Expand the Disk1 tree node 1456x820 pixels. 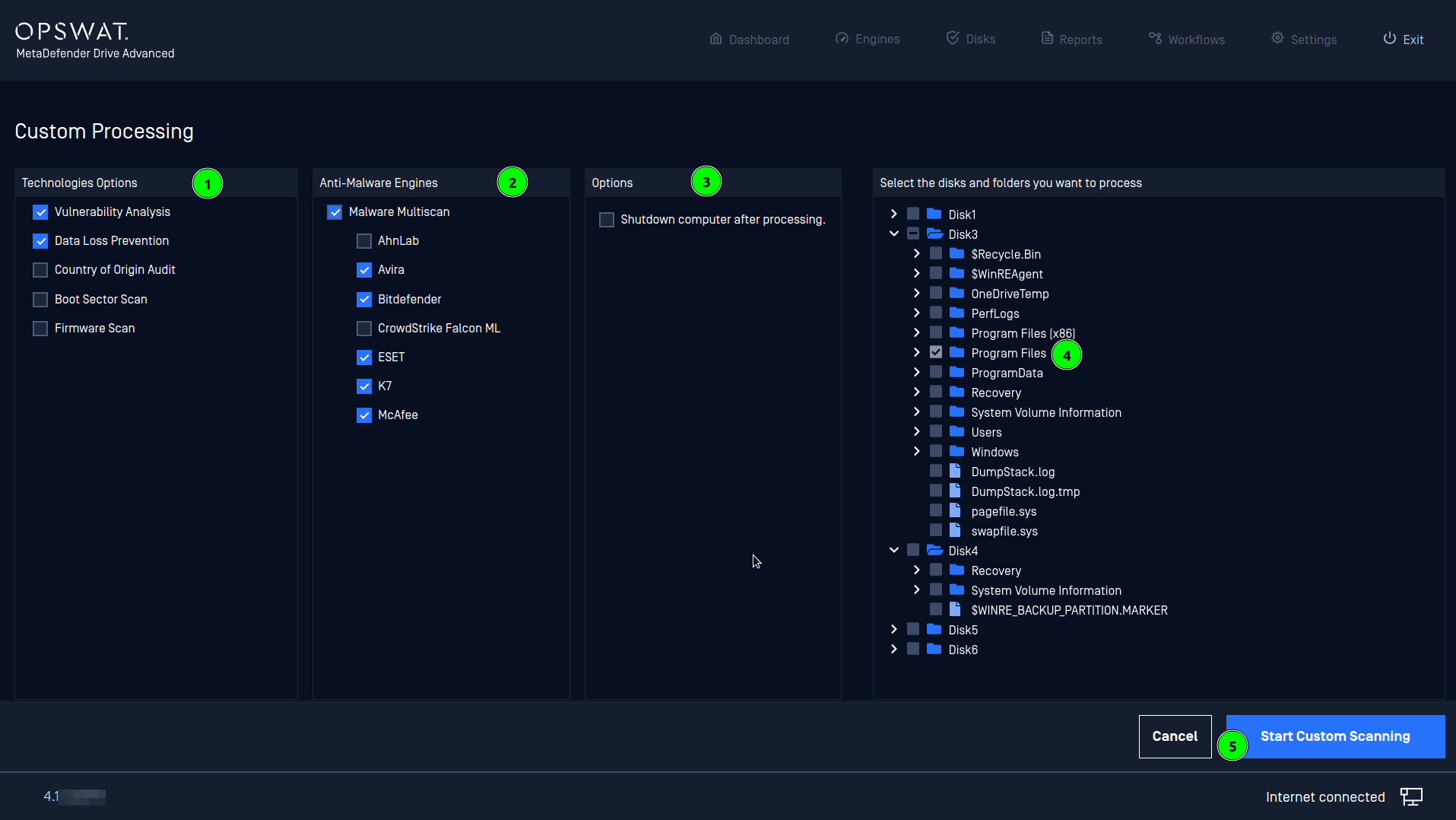click(x=894, y=214)
